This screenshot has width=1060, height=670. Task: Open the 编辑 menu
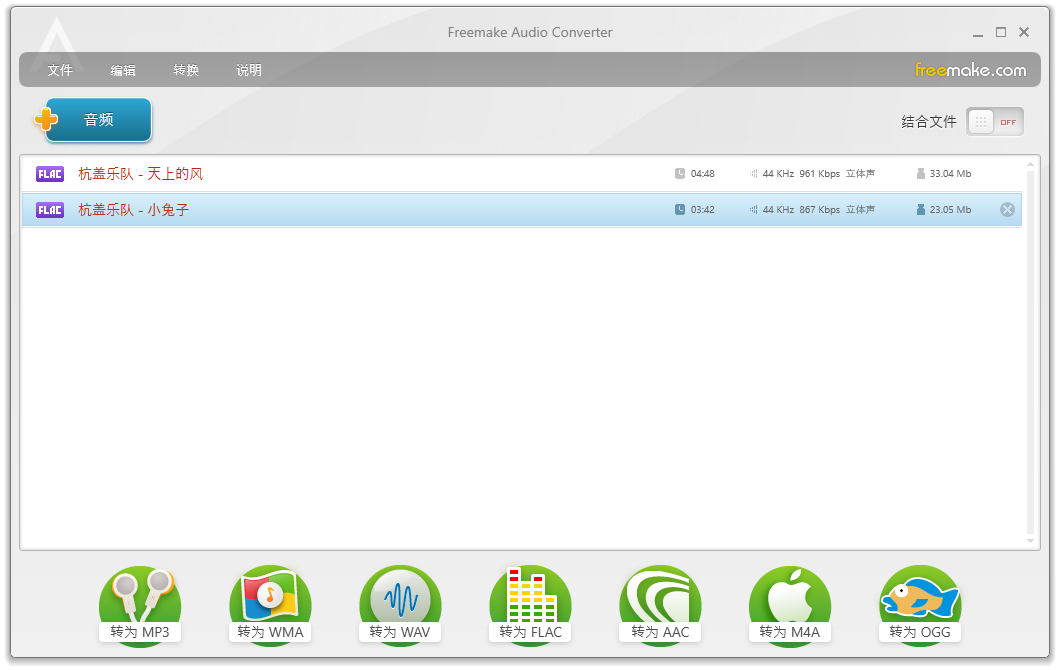tap(123, 70)
